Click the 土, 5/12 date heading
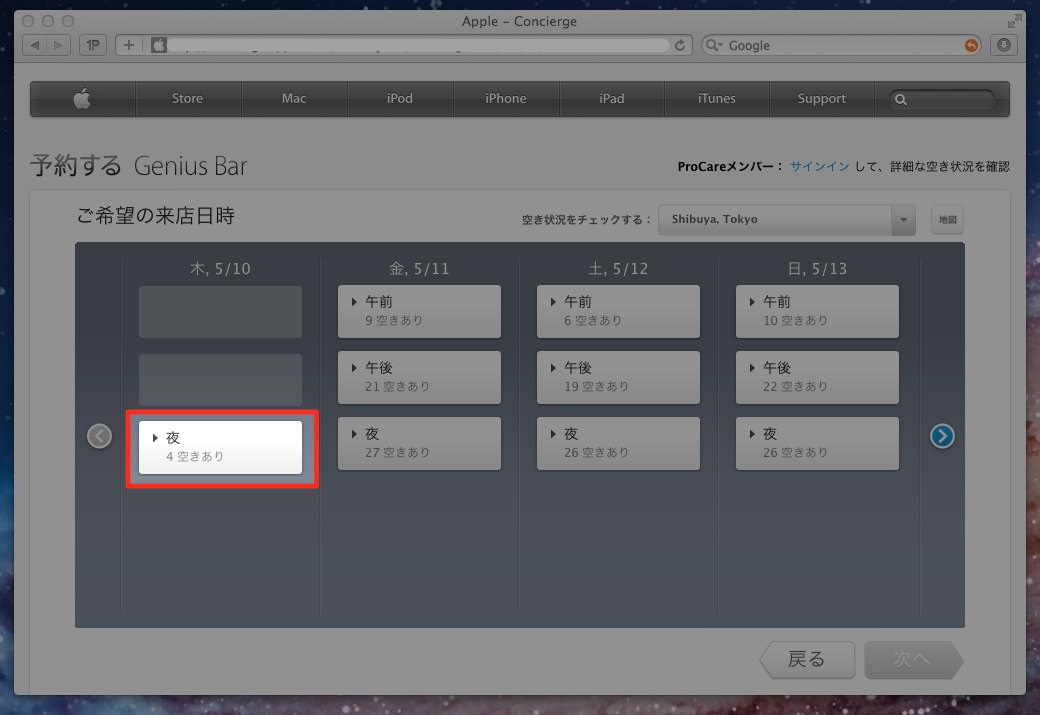 click(x=618, y=269)
